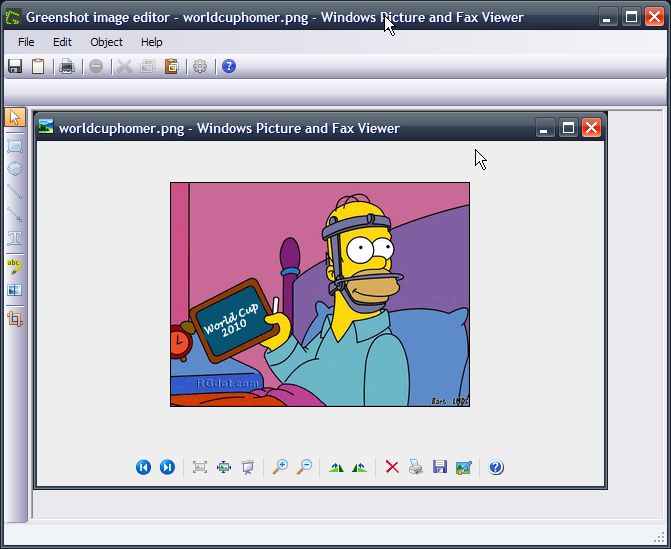Copy the image to clipboard via toolbar

38,66
